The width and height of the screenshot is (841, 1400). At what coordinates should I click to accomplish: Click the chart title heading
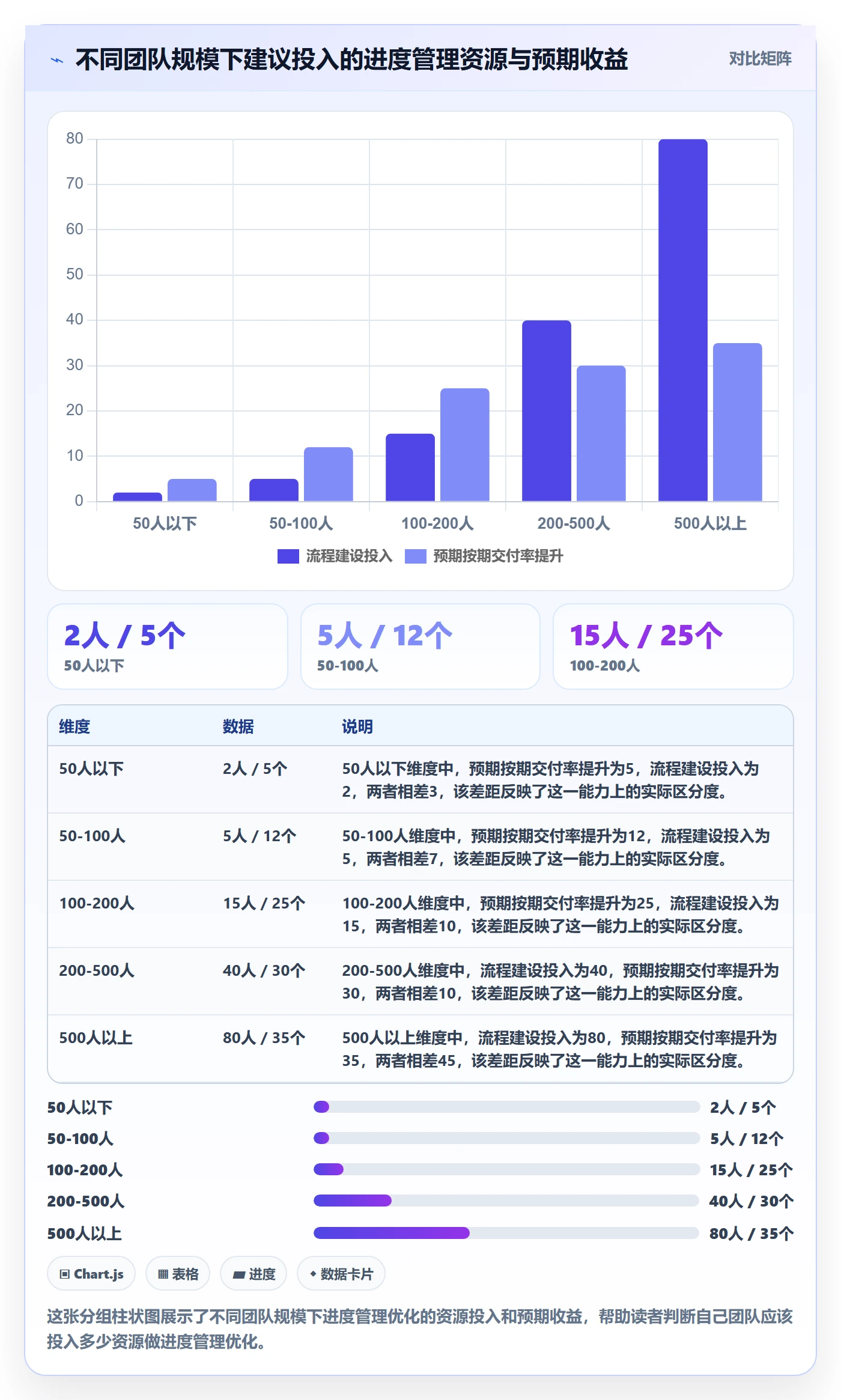tap(351, 59)
